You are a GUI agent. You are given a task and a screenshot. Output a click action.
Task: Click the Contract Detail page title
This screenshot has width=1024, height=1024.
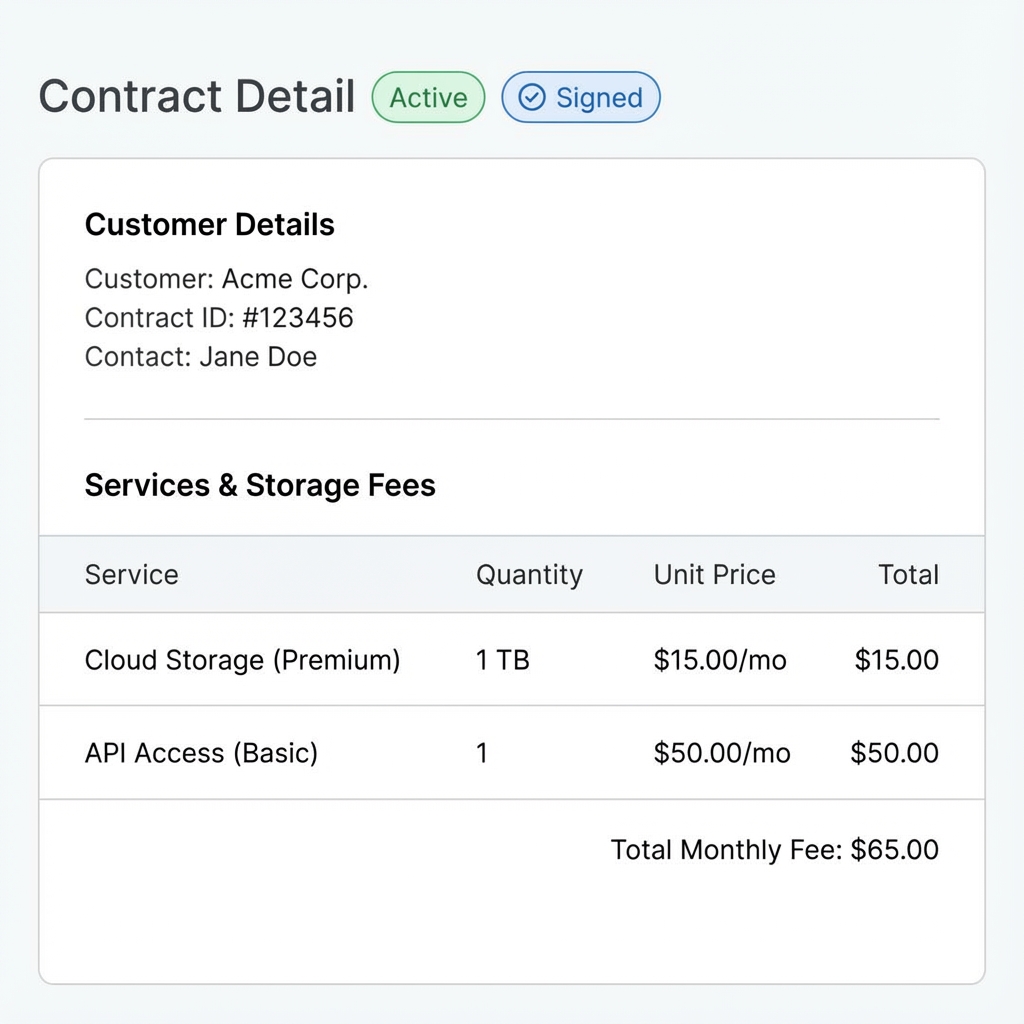[x=197, y=96]
